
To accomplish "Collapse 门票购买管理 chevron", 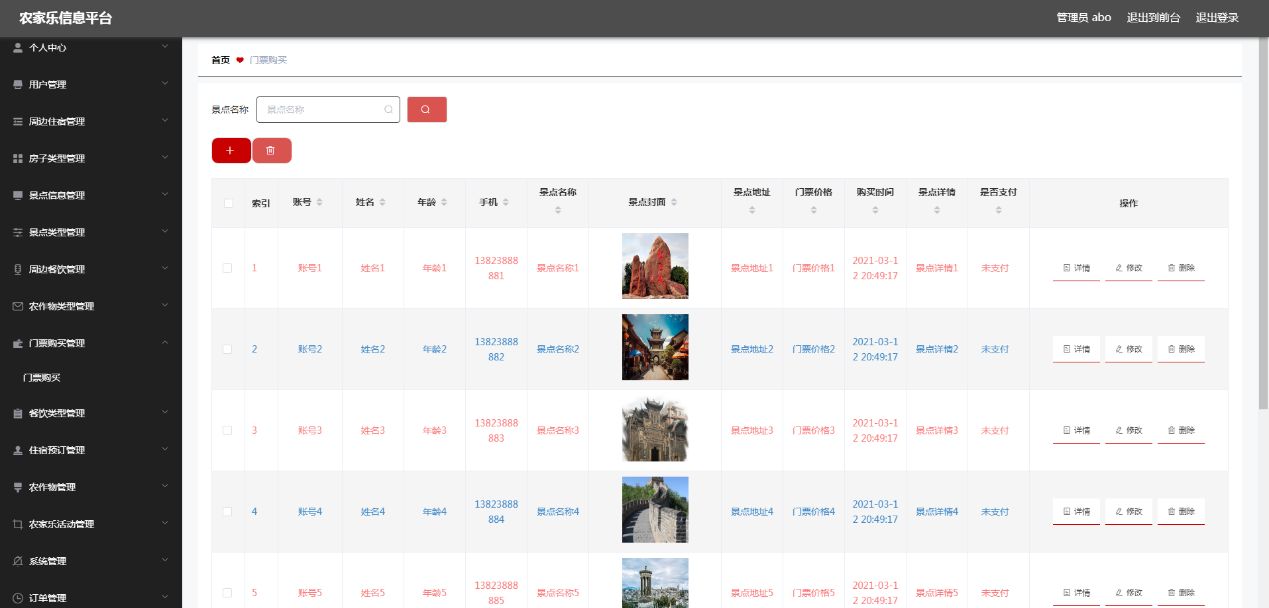I will pyautogui.click(x=165, y=342).
